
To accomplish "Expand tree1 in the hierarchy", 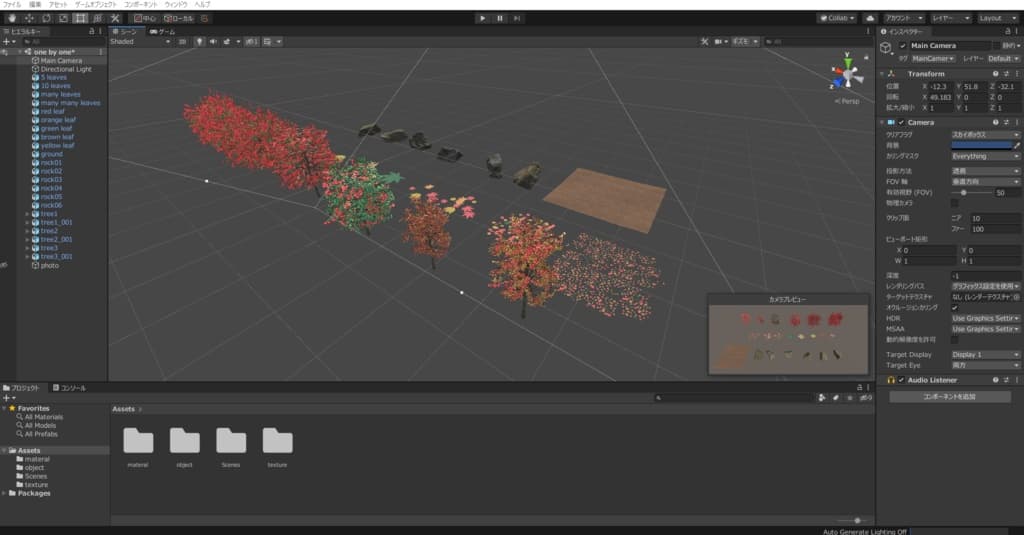I will (x=27, y=214).
